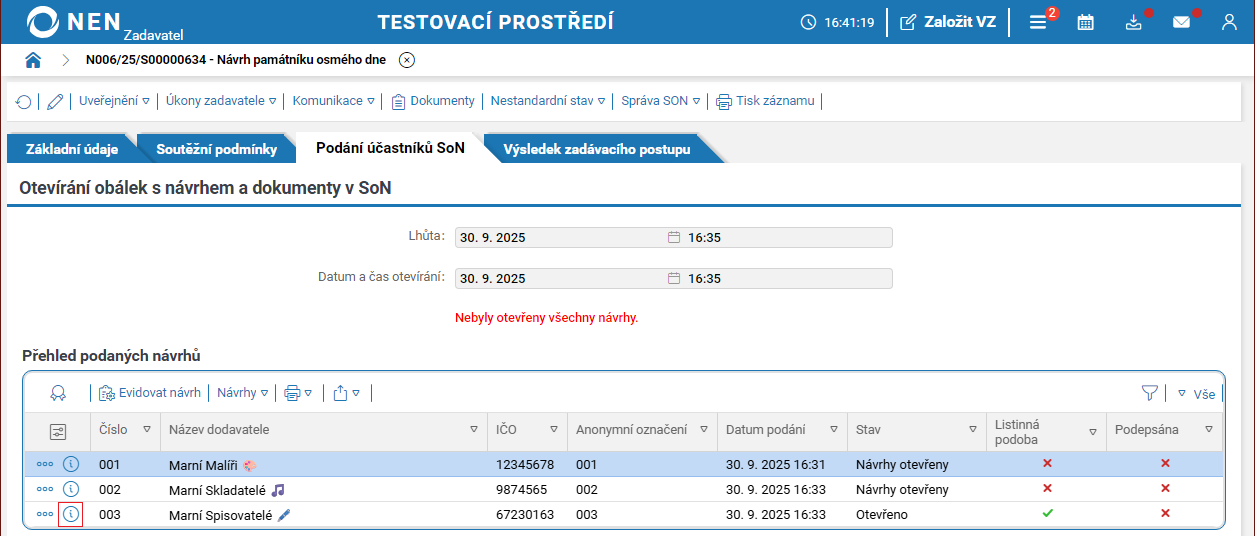The height and width of the screenshot is (536, 1255).
Task: Click the Datum a čas otevírání field
Action: pos(673,278)
